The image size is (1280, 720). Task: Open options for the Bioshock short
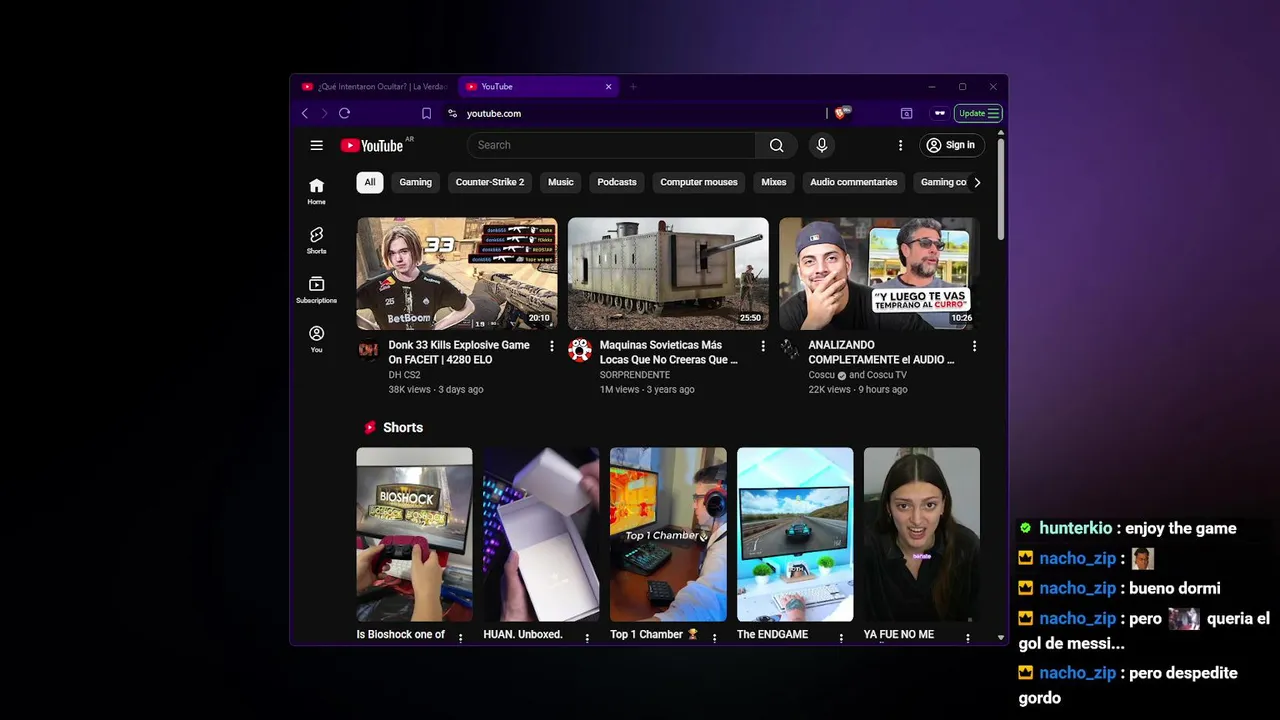460,637
